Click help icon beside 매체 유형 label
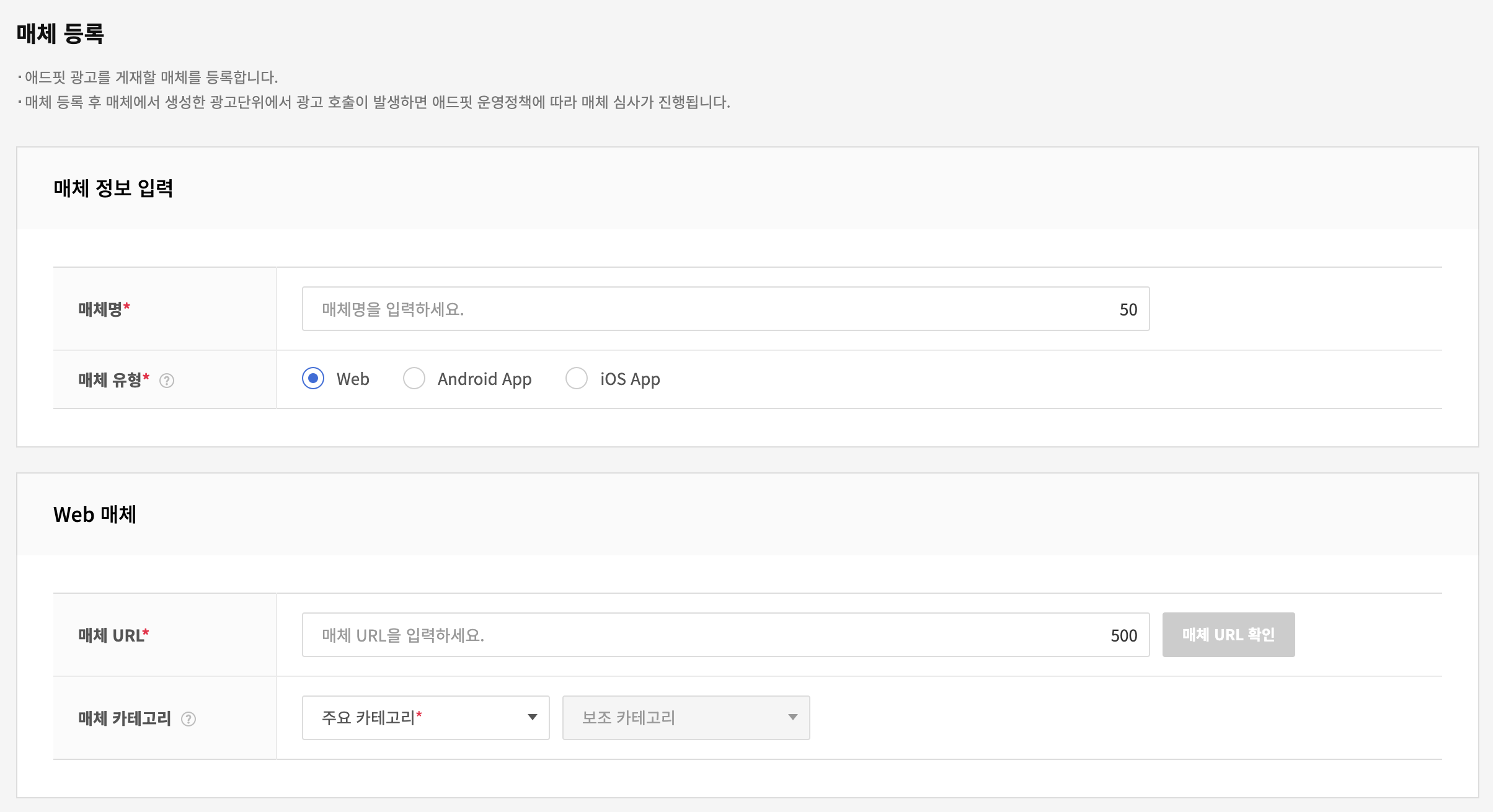The width and height of the screenshot is (1493, 812). pyautogui.click(x=167, y=381)
